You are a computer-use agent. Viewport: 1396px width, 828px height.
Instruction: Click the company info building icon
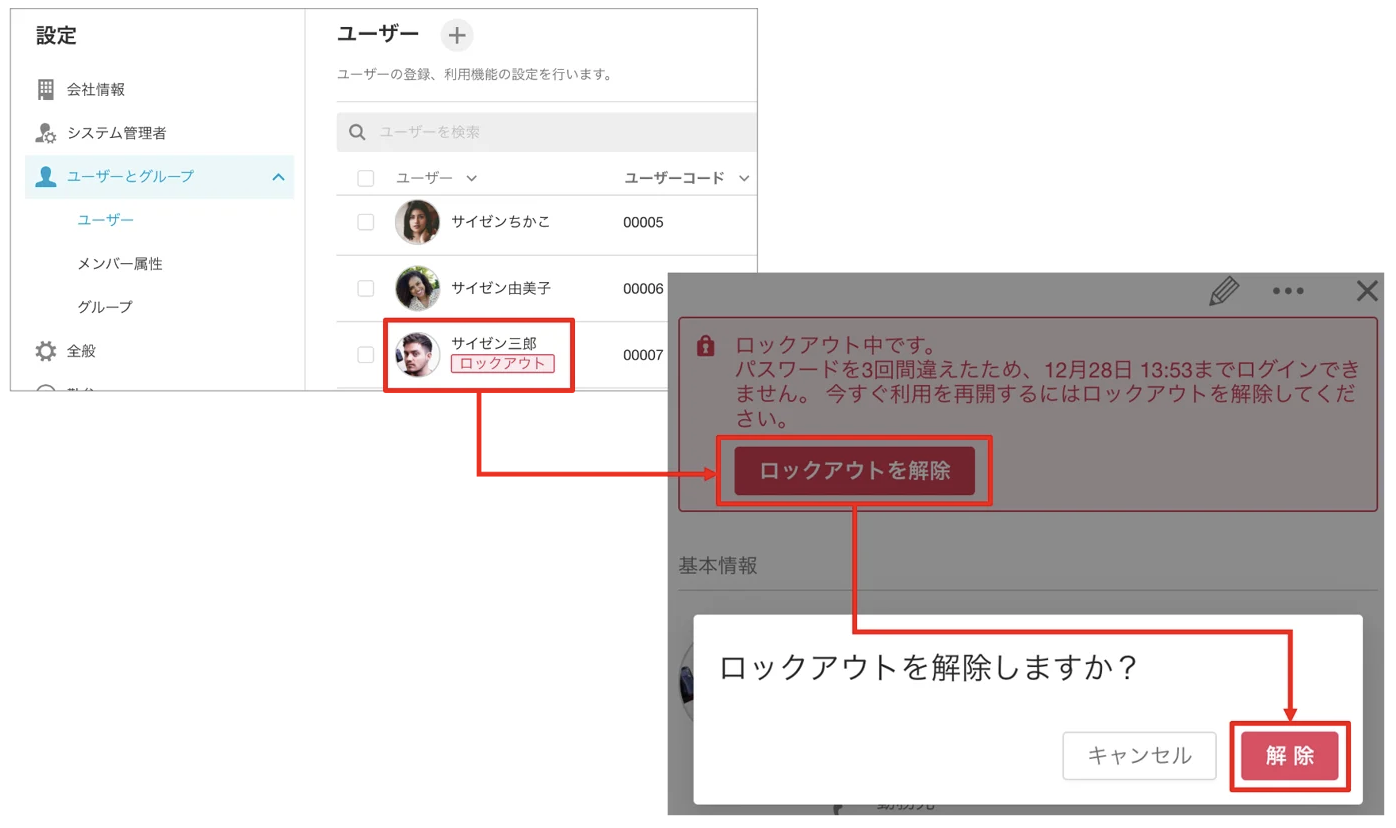(x=46, y=90)
